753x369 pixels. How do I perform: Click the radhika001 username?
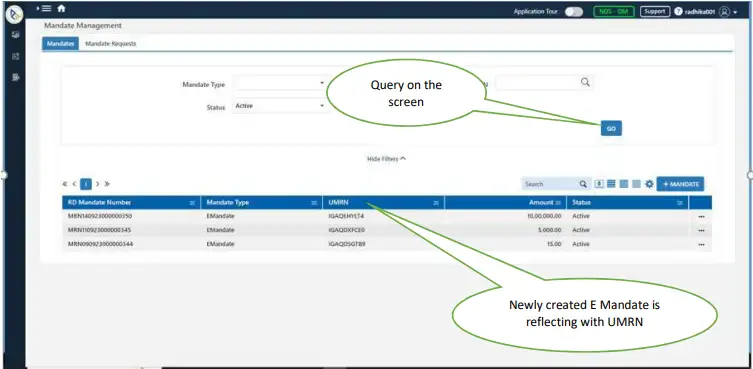(x=700, y=12)
